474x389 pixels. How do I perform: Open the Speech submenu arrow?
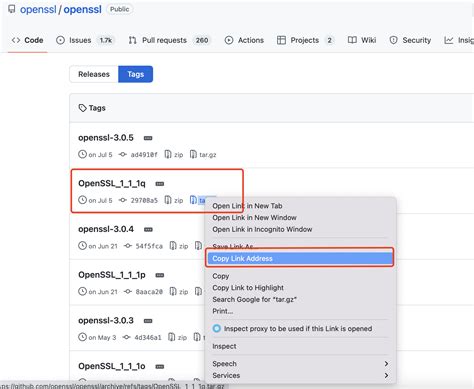[x=386, y=364]
